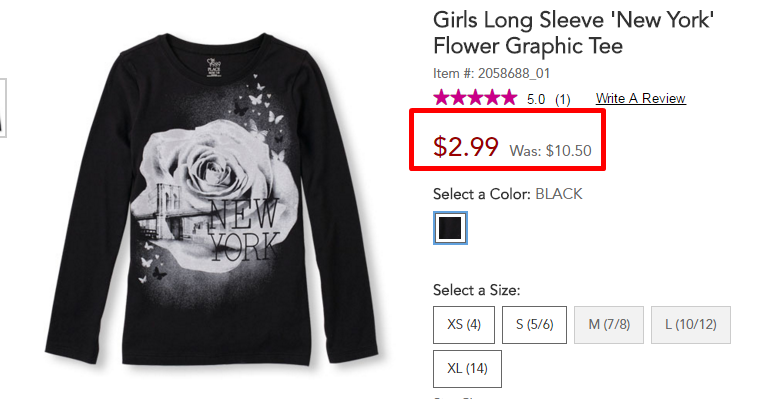Click the Girls Long Sleeve product title
This screenshot has width=768, height=399.
pyautogui.click(x=573, y=33)
